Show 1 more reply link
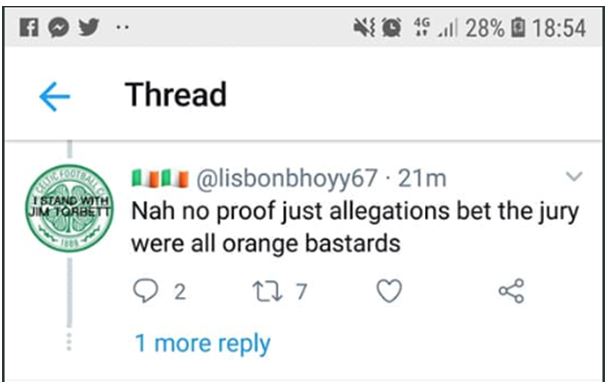614x391 pixels. click(202, 344)
